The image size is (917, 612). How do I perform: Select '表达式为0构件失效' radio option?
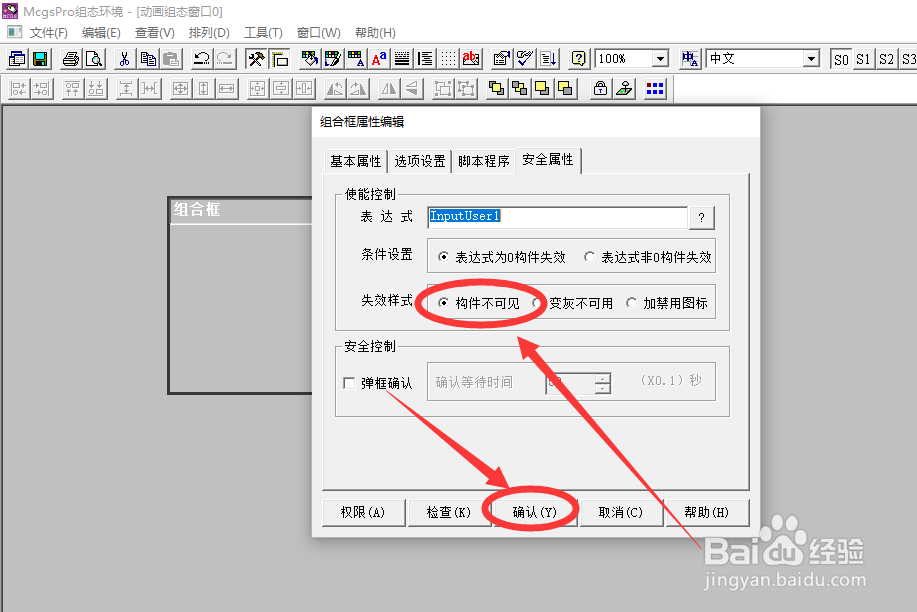coord(502,257)
